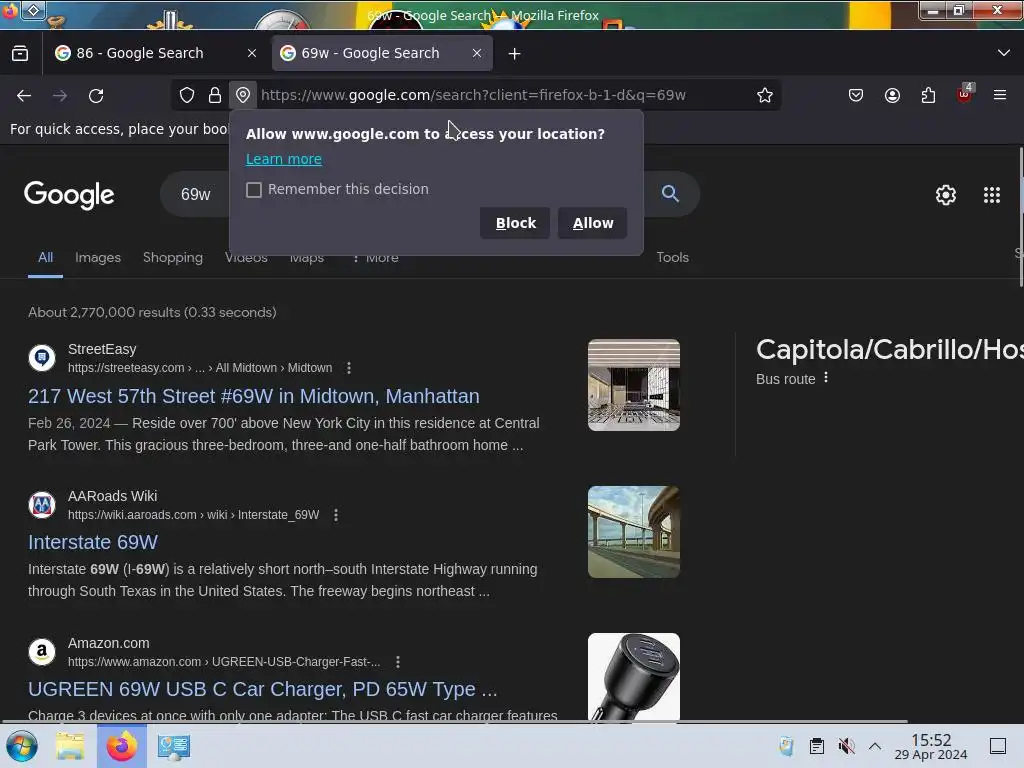Viewport: 1024px width, 768px height.
Task: Open the Firefox View icon
Action: [20, 54]
